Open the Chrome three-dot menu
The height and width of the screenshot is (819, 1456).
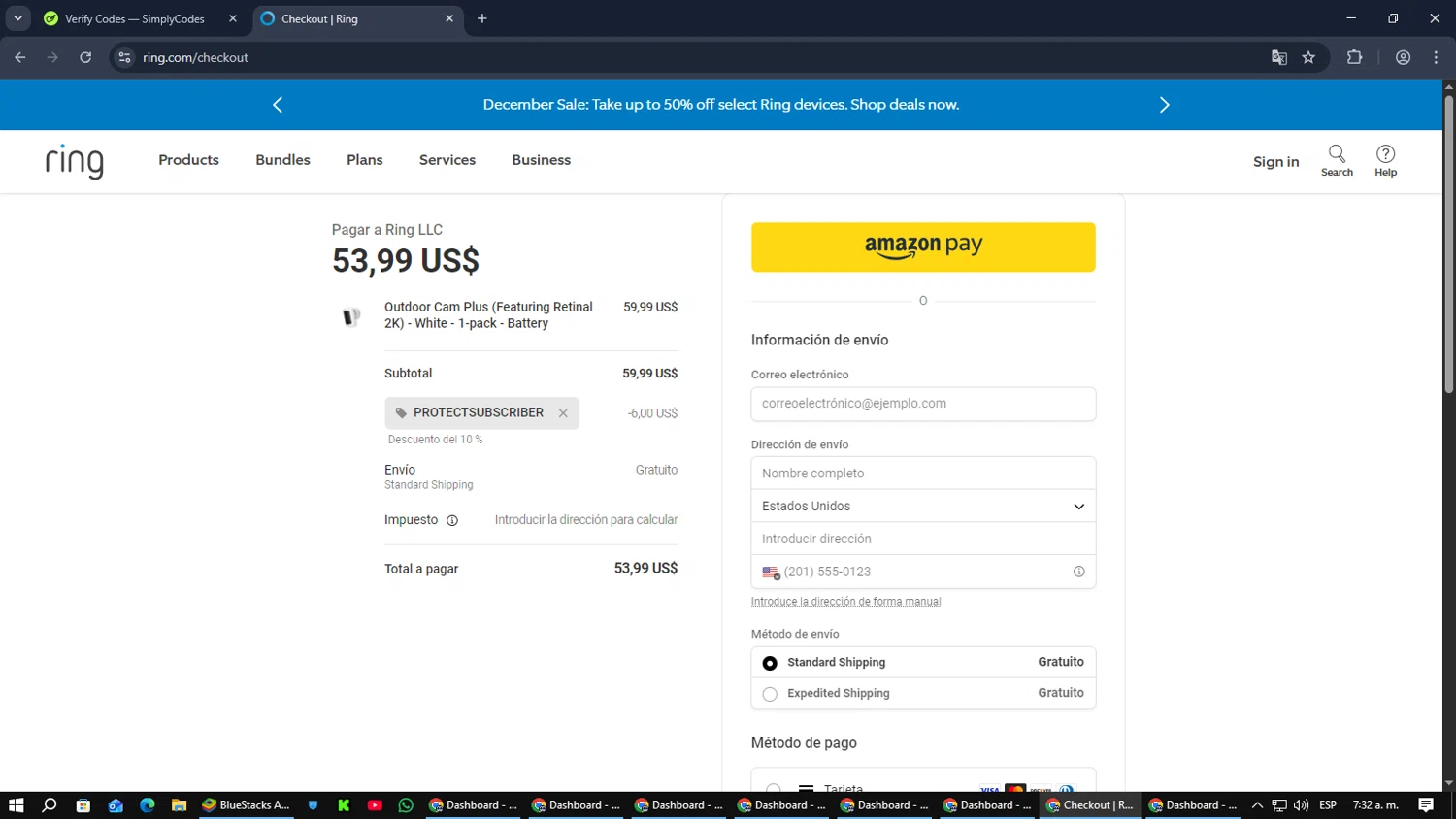pyautogui.click(x=1436, y=57)
